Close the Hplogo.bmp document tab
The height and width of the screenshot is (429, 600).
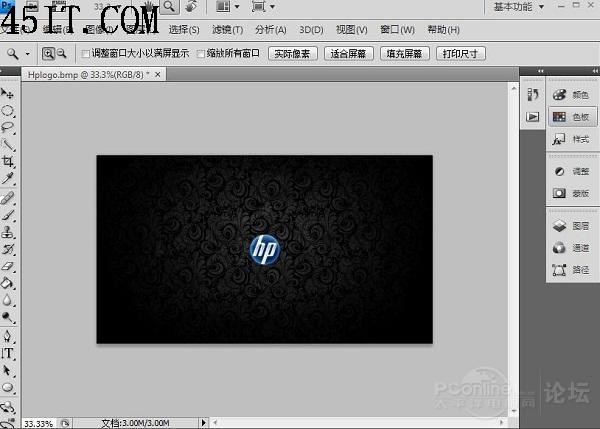click(x=158, y=75)
